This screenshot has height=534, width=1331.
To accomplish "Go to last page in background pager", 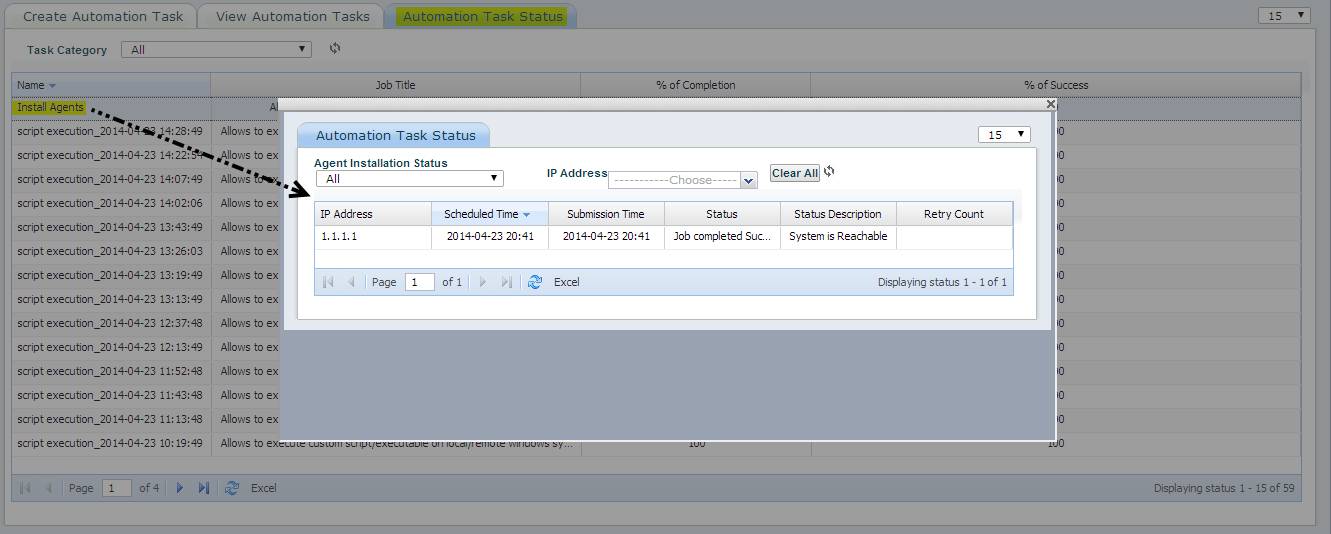I will coord(203,488).
